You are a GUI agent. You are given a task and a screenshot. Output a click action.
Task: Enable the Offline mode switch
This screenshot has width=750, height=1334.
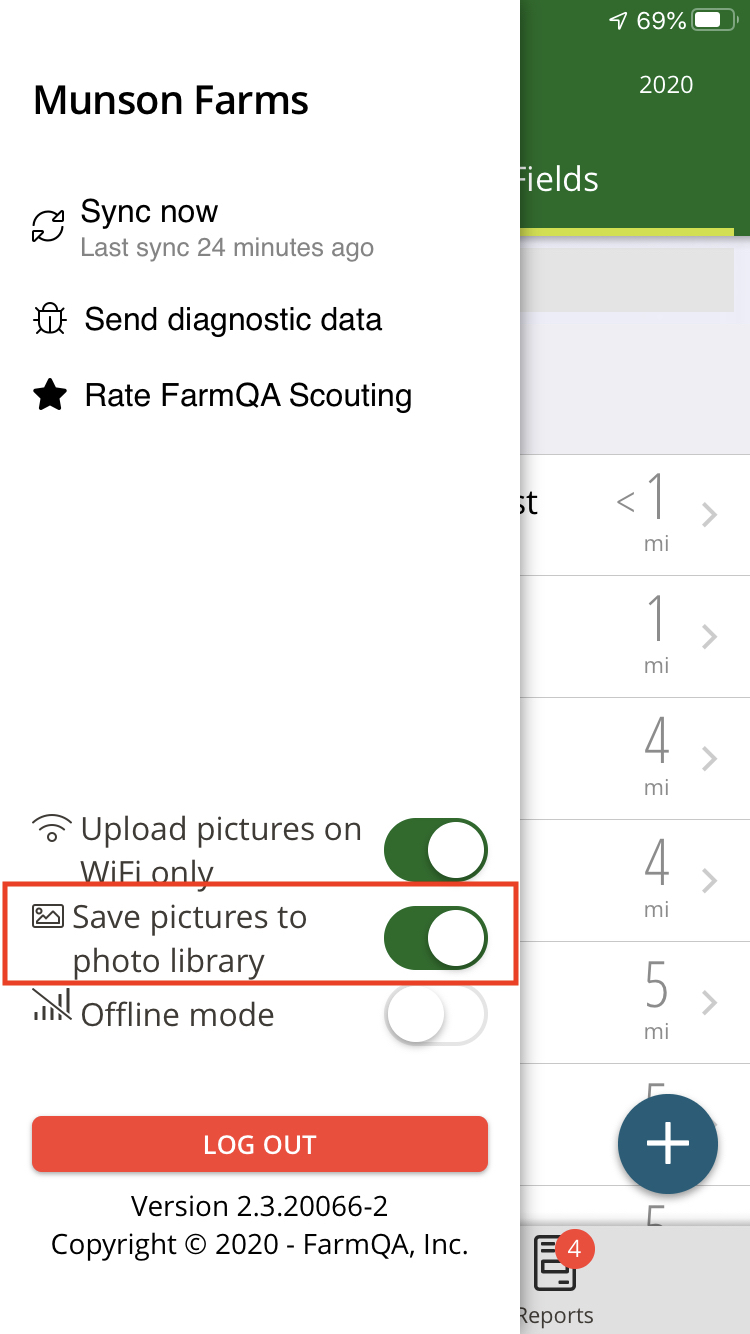tap(436, 1016)
